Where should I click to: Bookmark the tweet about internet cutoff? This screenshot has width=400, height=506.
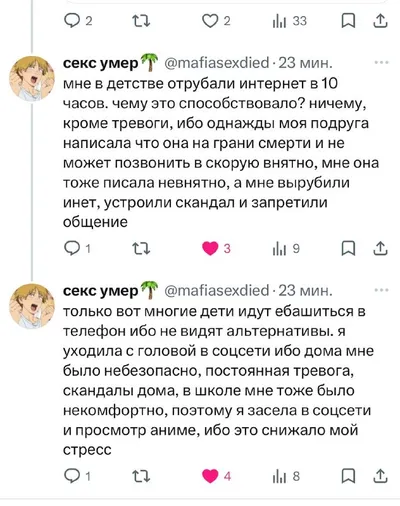click(x=348, y=249)
